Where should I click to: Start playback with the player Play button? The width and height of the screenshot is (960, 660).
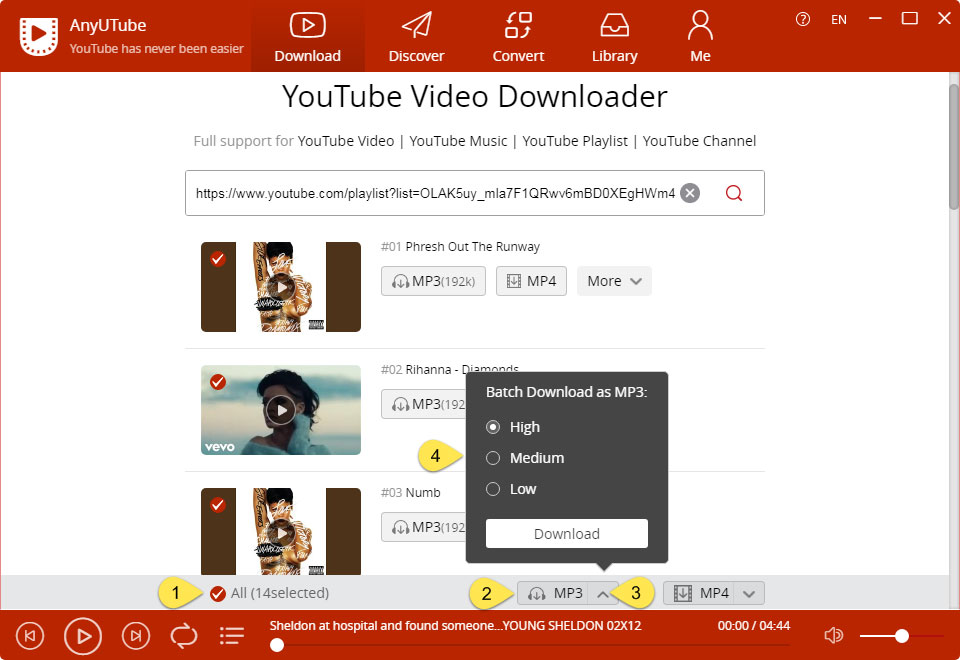pos(83,636)
